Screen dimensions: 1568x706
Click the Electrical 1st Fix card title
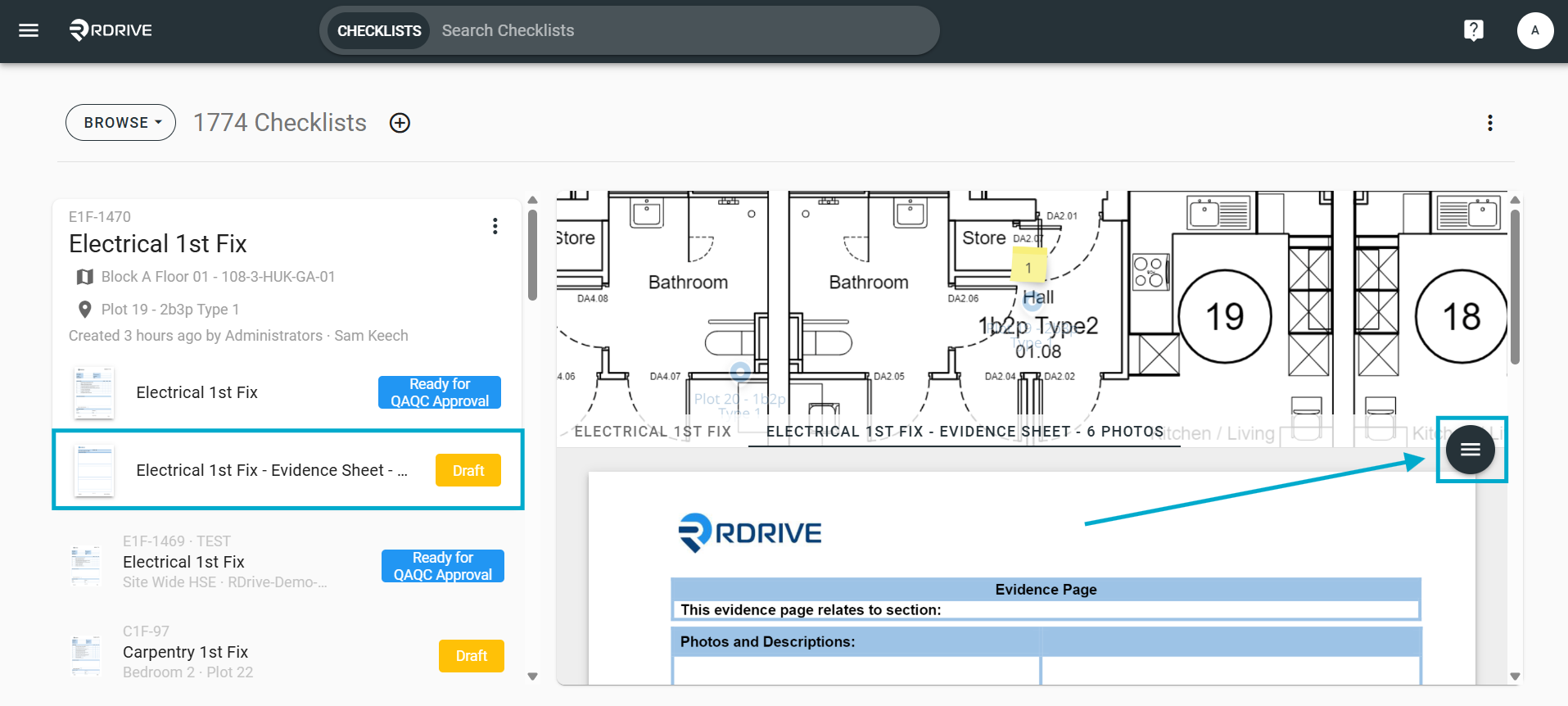[158, 244]
